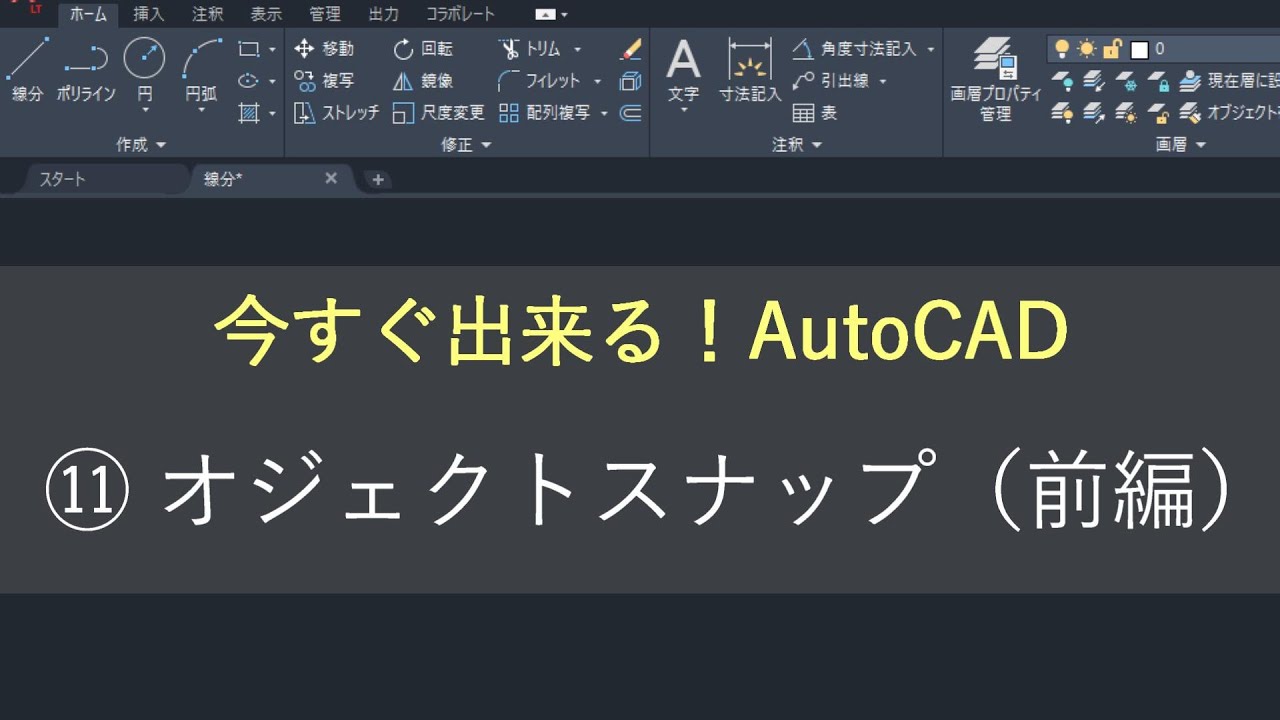1280x720 pixels.
Task: Open the トリム dropdown arrow
Action: point(577,49)
